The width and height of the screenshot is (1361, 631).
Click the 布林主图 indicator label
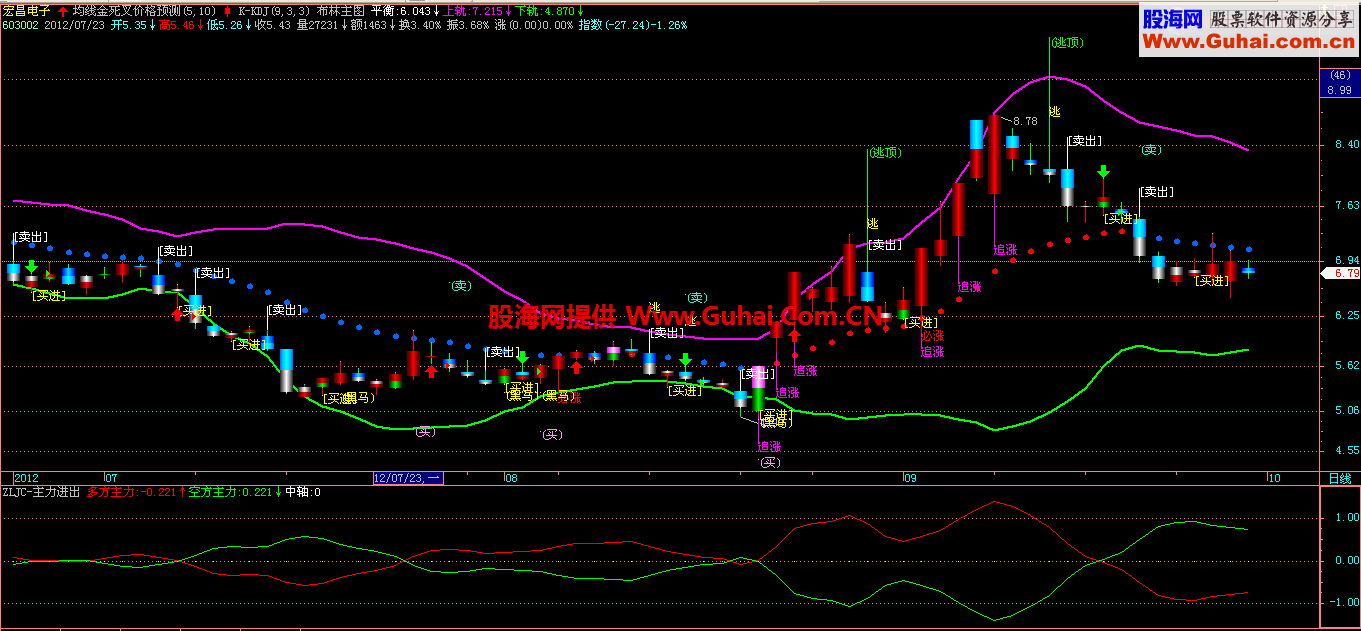(x=340, y=10)
